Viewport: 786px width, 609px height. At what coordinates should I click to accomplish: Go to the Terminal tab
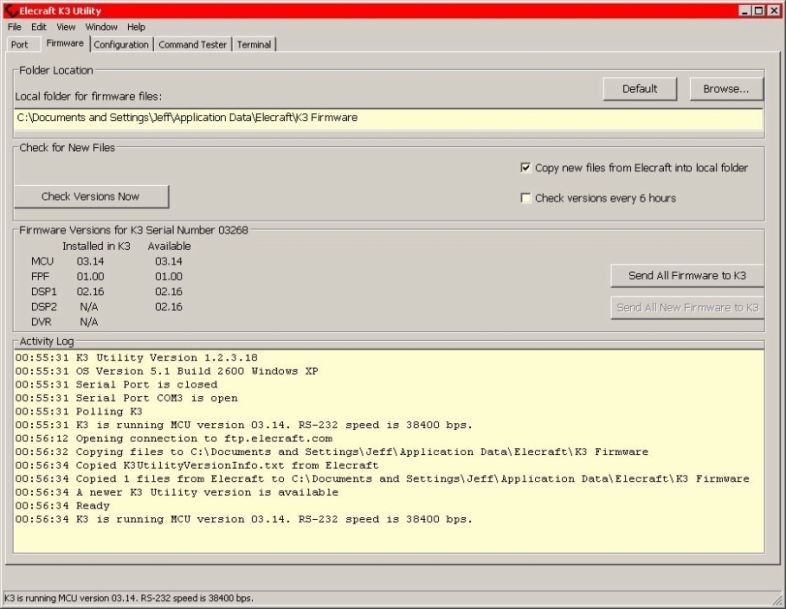coord(254,45)
